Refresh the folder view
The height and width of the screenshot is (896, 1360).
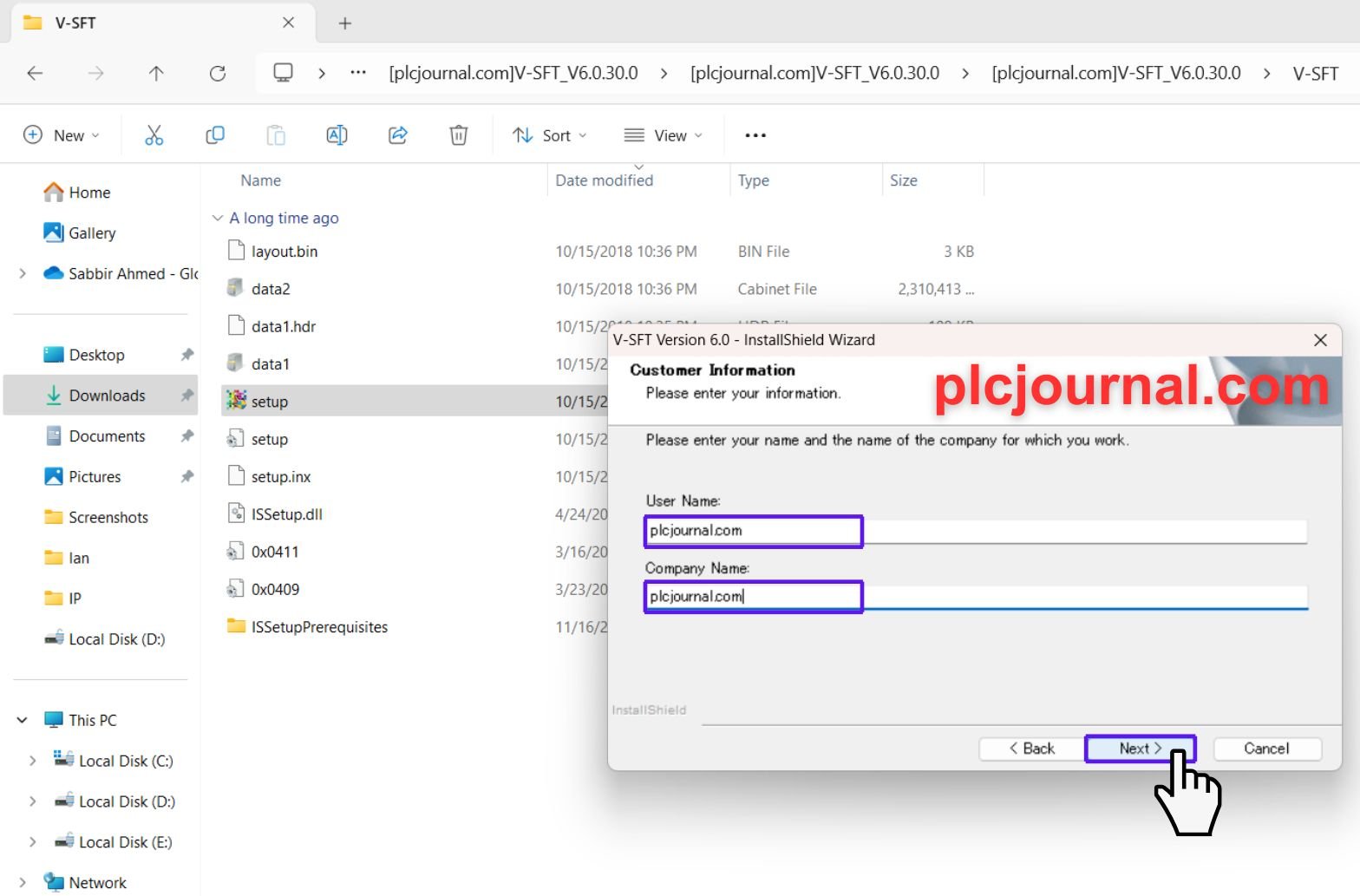point(218,74)
